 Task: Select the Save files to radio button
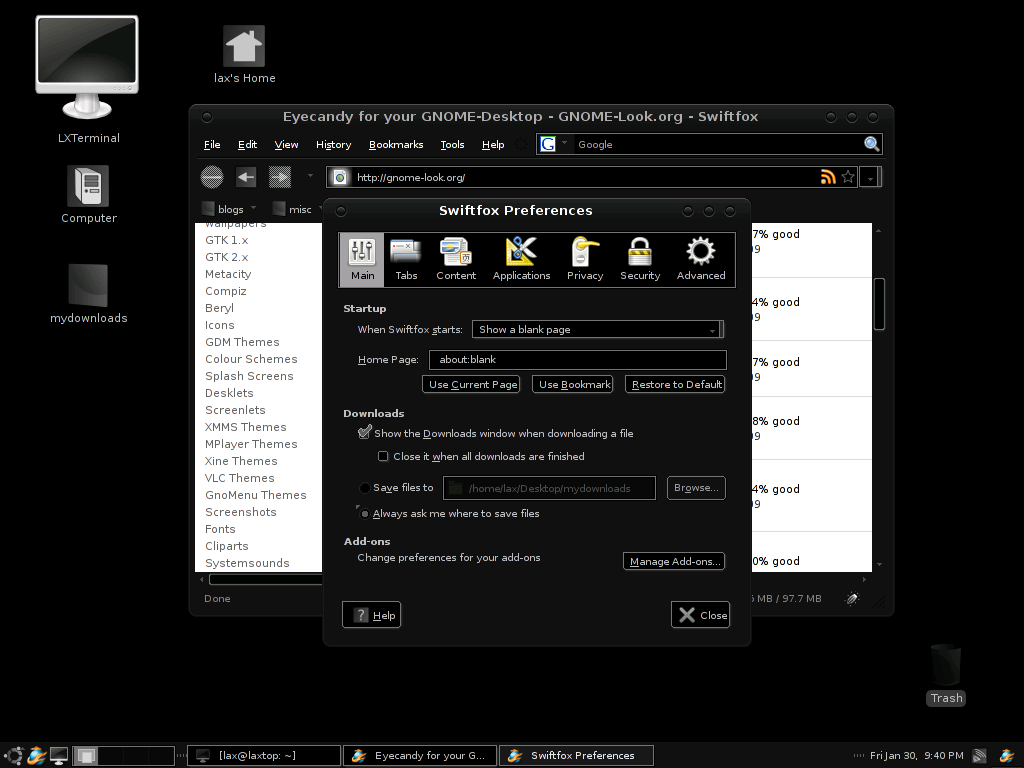tap(365, 488)
